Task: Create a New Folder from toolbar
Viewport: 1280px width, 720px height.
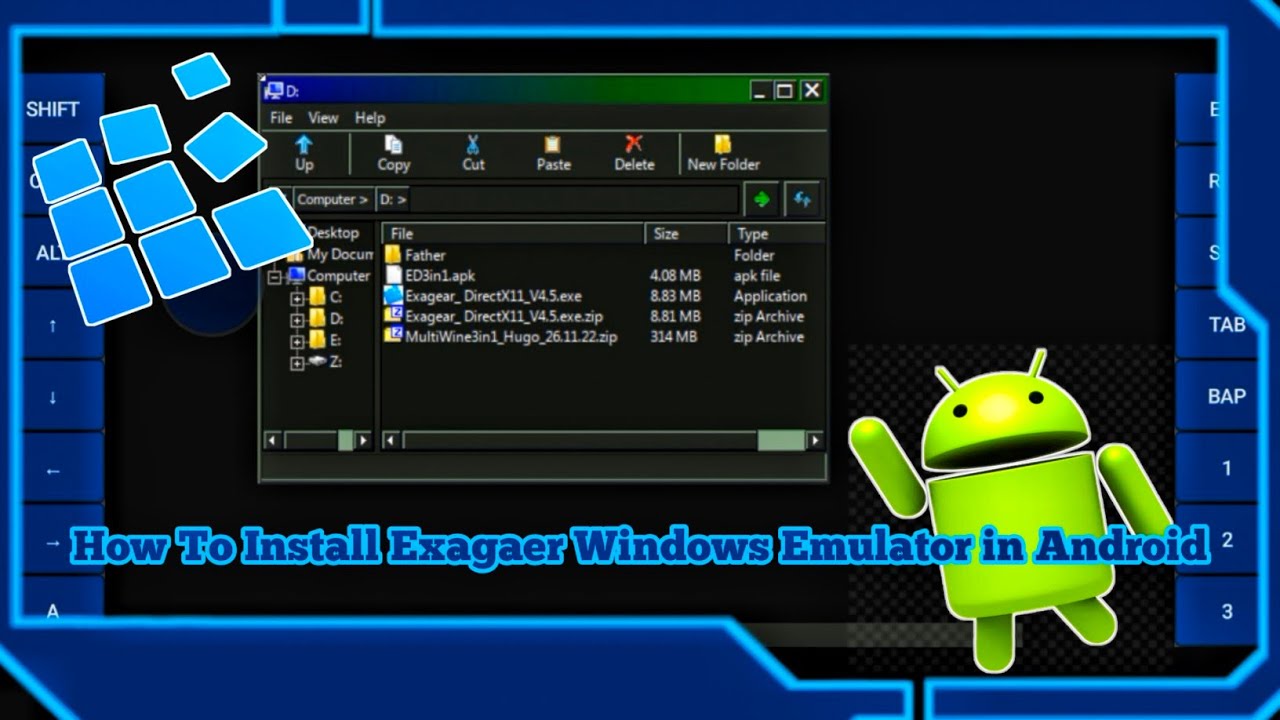Action: [x=724, y=154]
